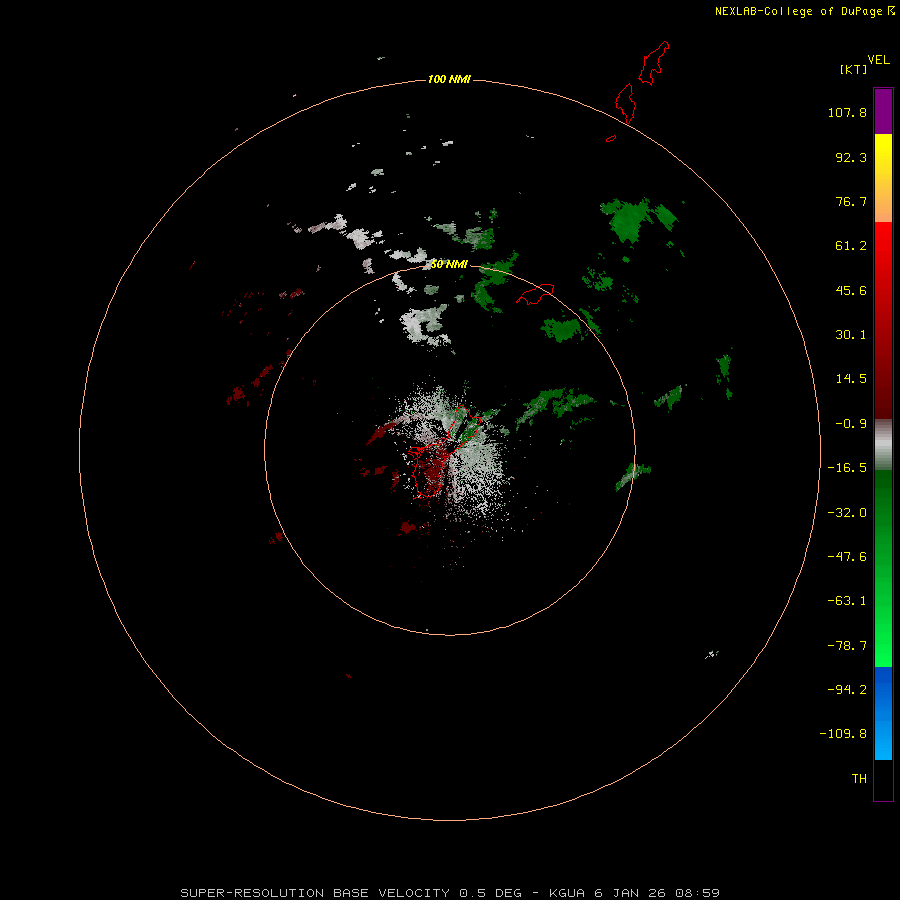Click the TH legend label
The width and height of the screenshot is (900, 900).
[x=859, y=778]
